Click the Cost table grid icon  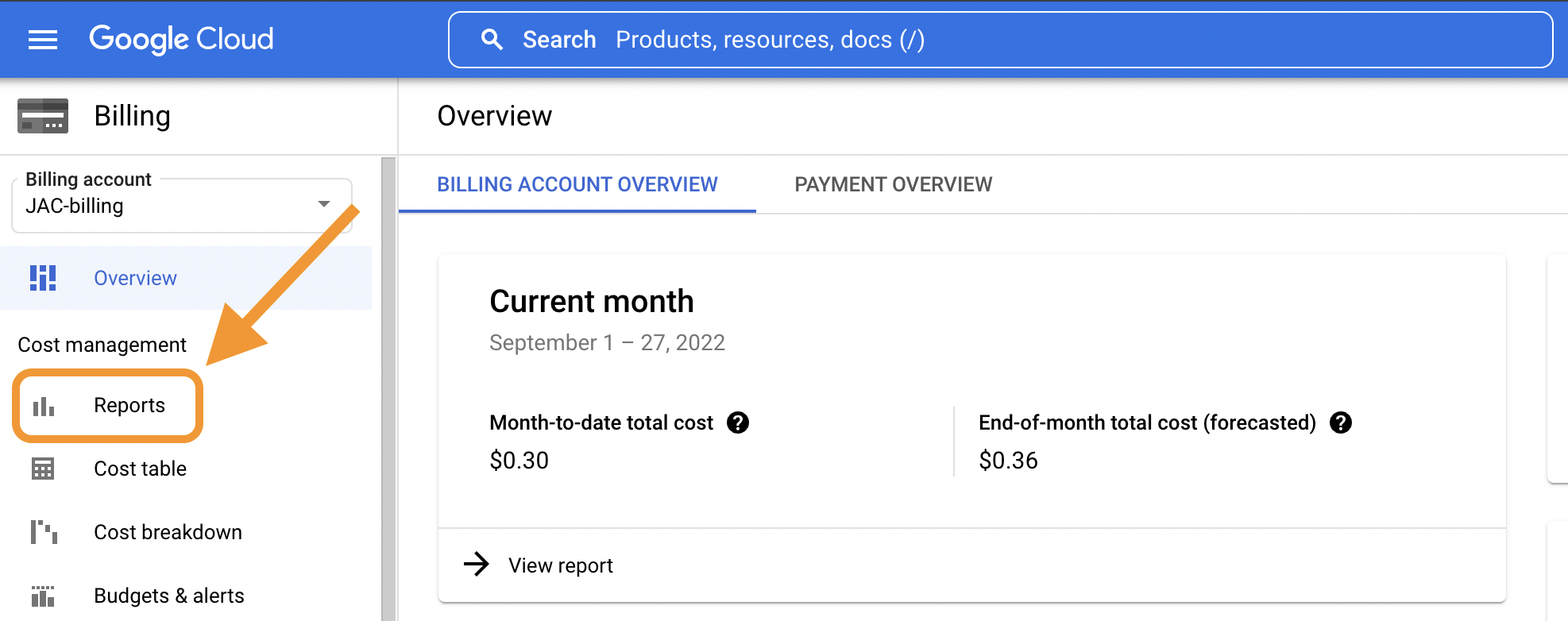pyautogui.click(x=43, y=469)
